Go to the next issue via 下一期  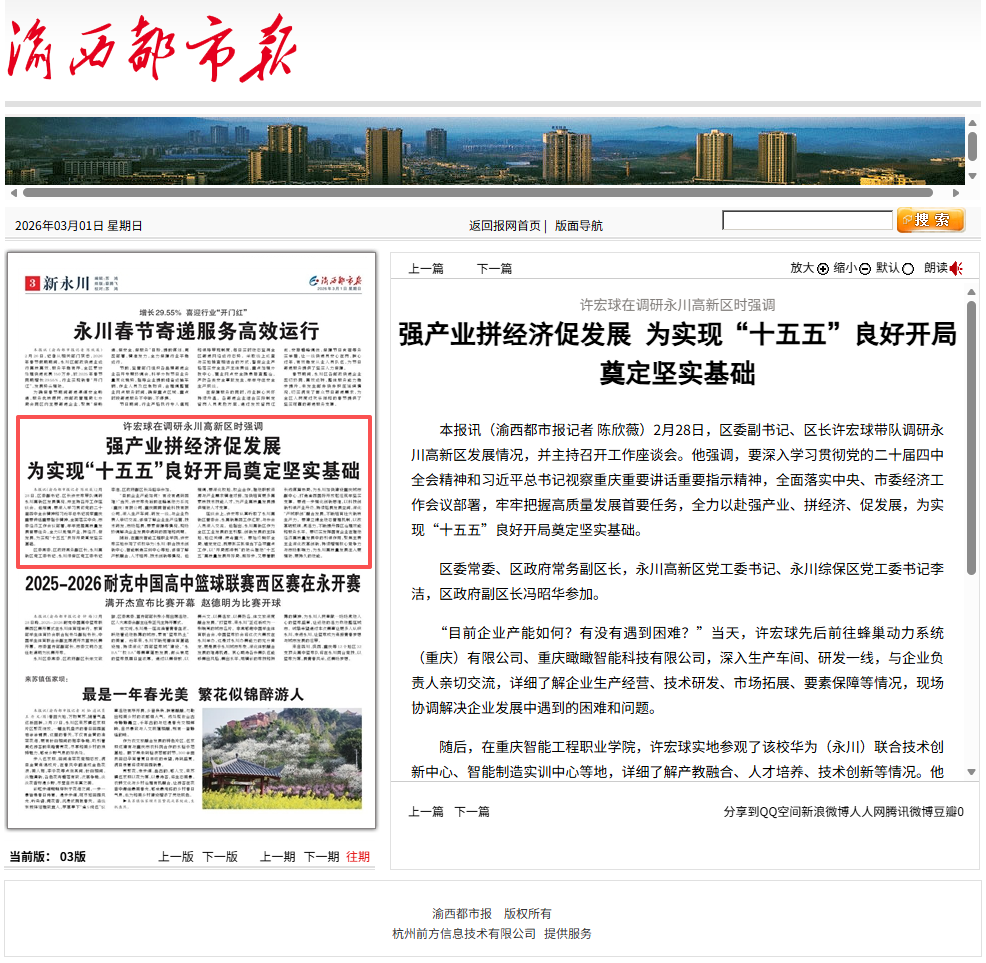click(x=321, y=856)
